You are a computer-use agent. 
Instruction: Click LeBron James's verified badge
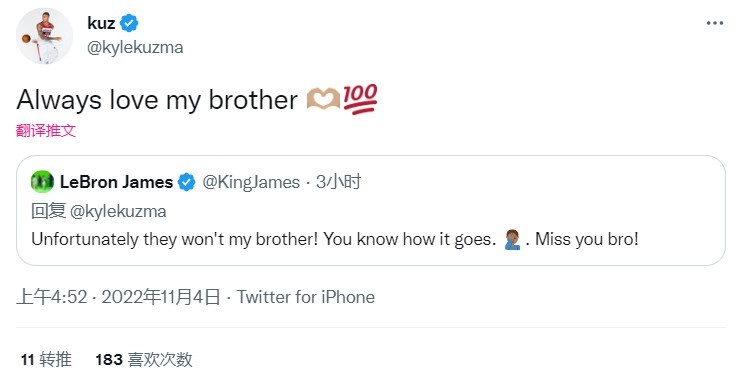coord(186,182)
